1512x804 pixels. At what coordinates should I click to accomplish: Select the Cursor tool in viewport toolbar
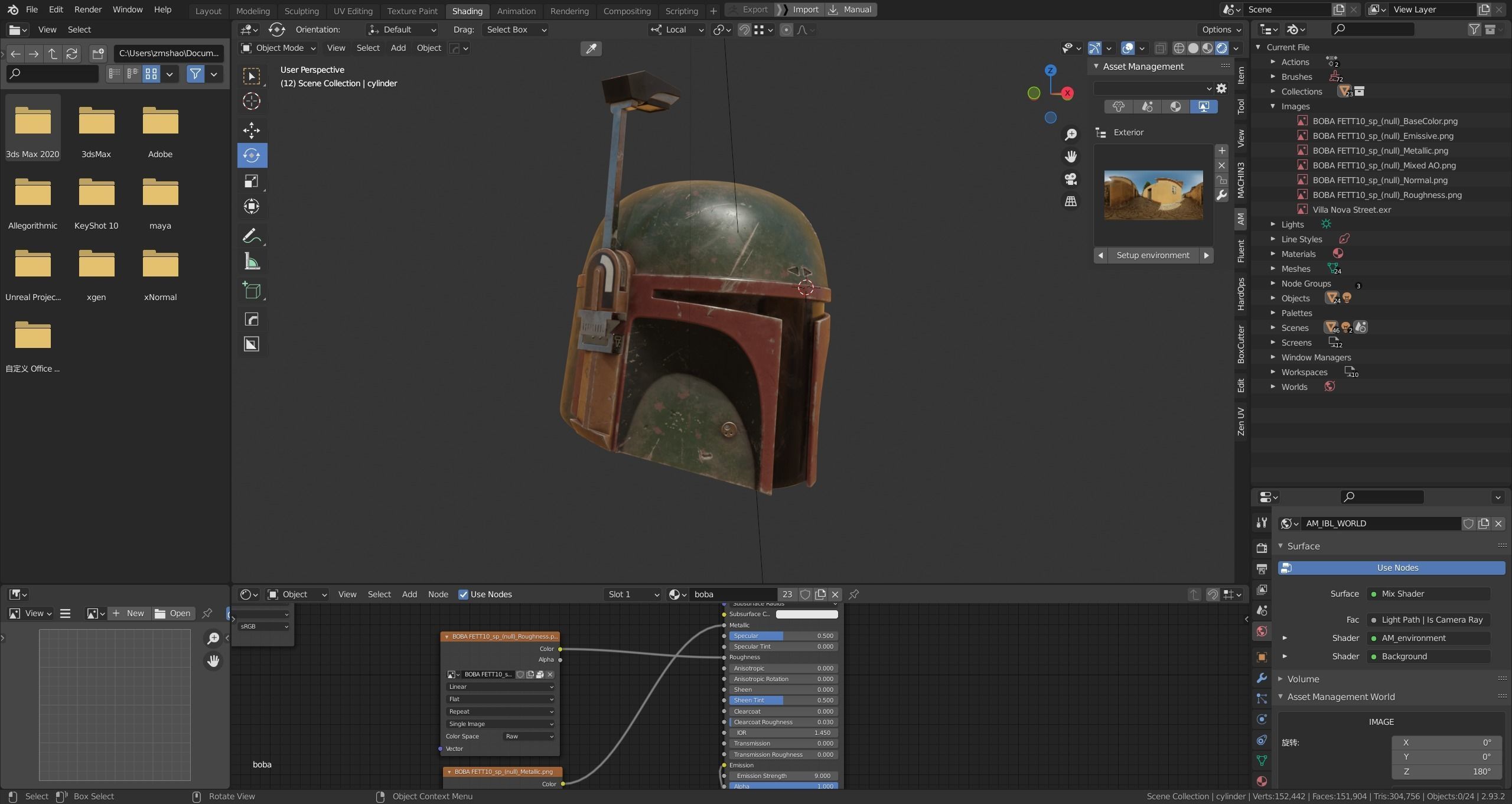252,101
